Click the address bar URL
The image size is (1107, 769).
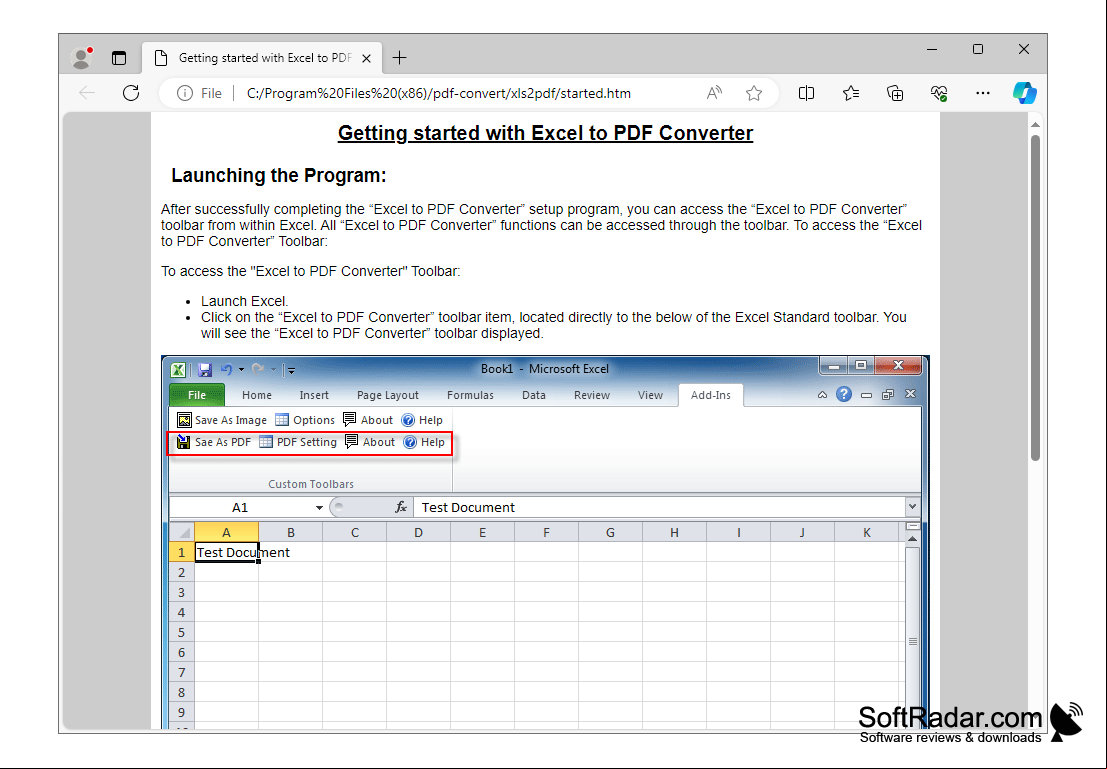click(438, 93)
